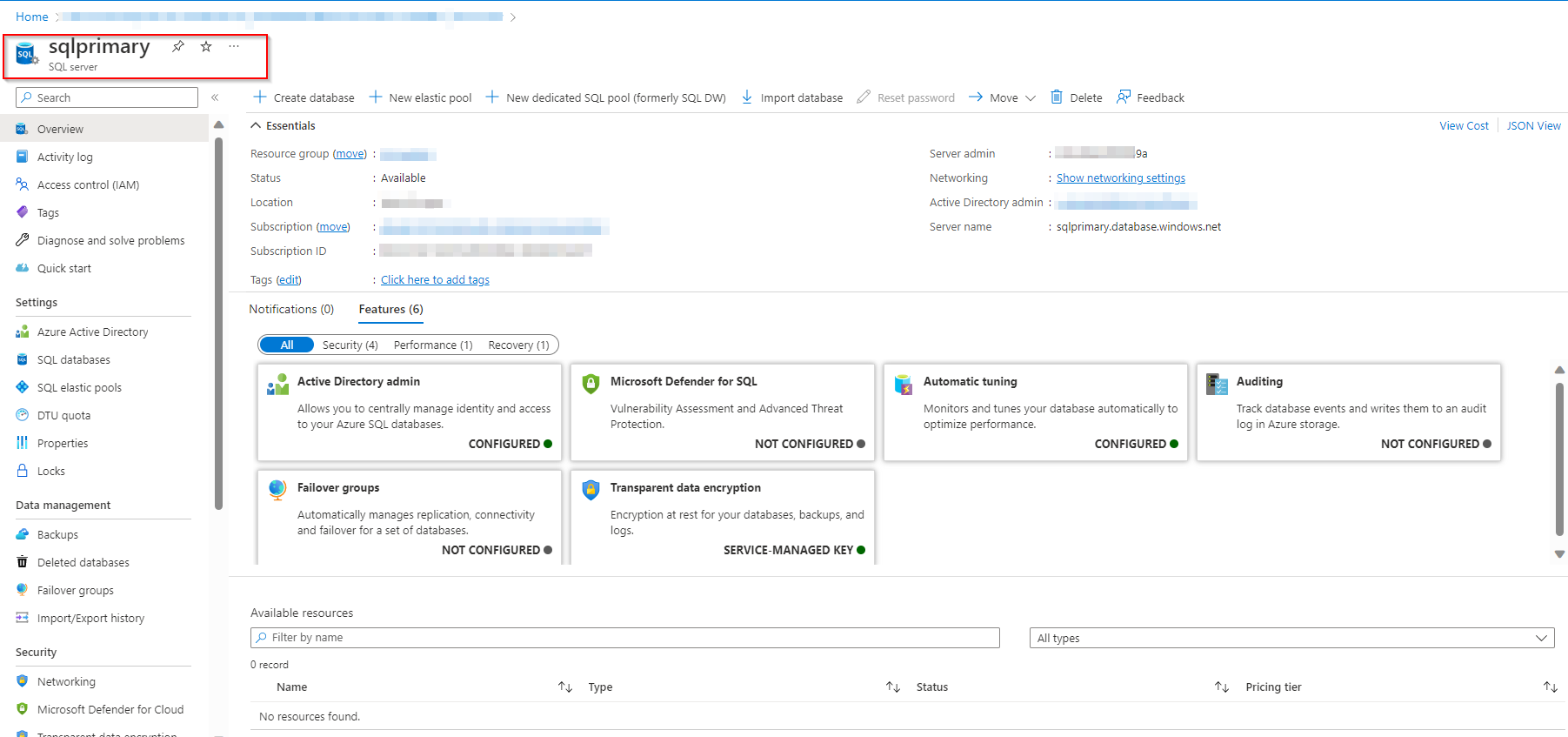
Task: Collapse the Essentials section
Action: click(256, 125)
